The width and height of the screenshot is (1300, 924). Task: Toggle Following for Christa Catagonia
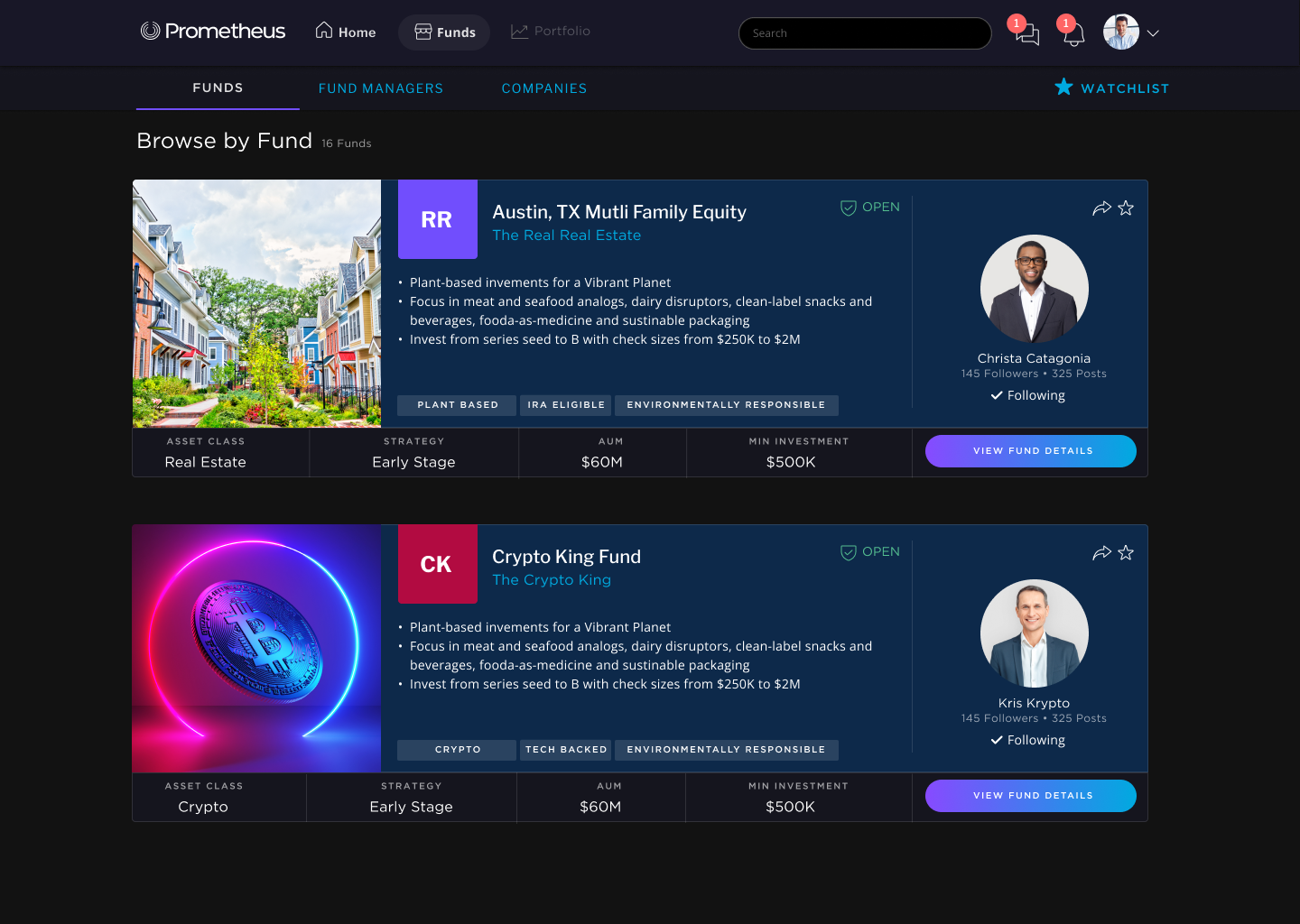click(x=1028, y=395)
